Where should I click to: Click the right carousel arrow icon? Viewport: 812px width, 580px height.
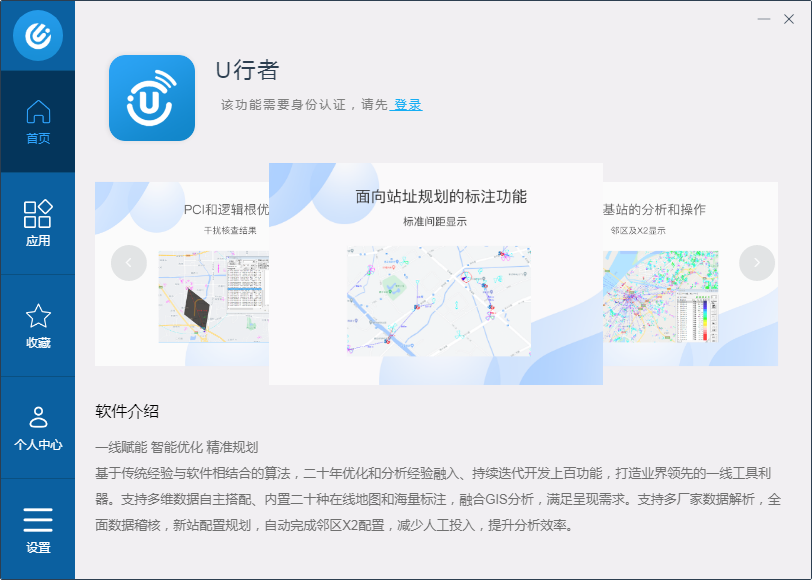click(757, 262)
